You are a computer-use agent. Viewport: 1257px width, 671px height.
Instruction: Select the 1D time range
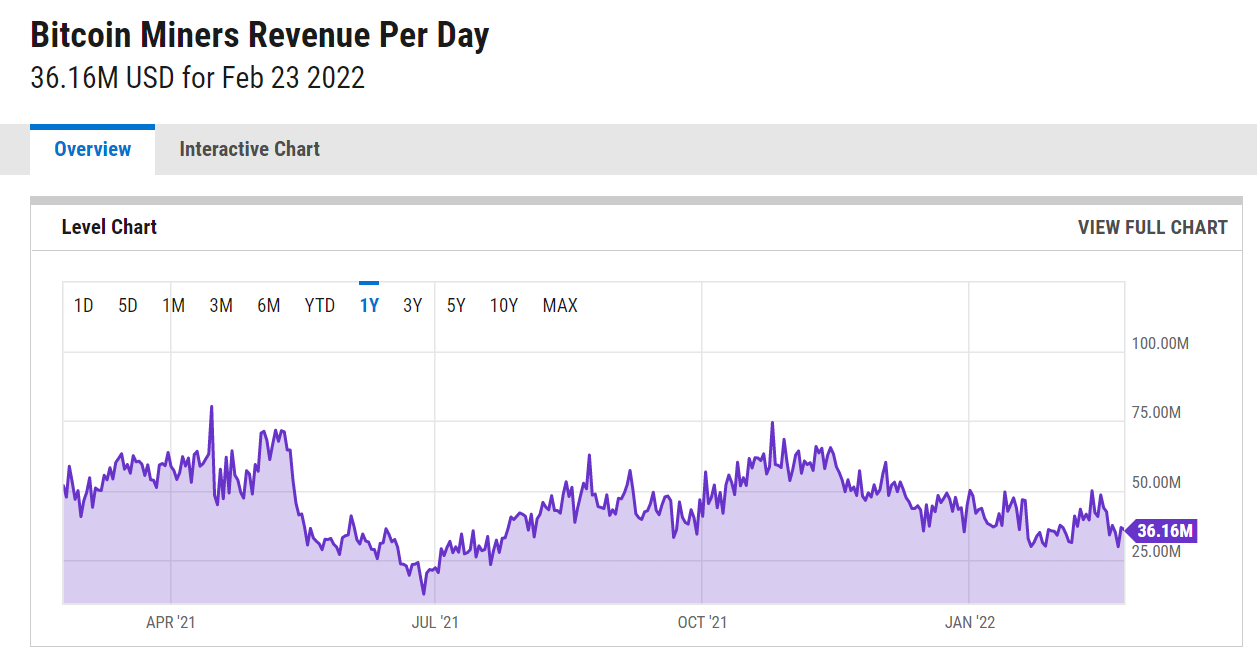pos(84,306)
